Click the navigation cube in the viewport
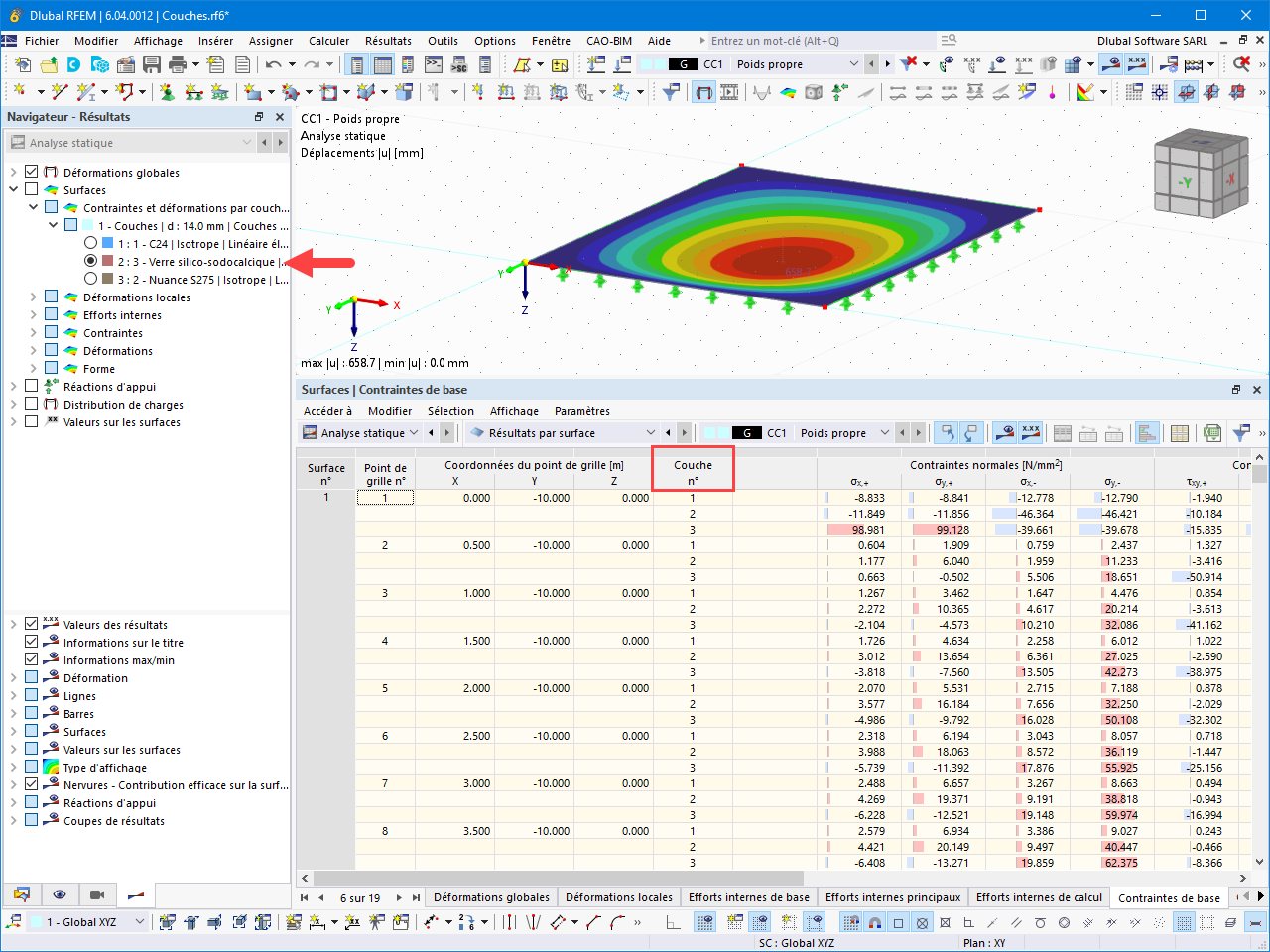 coord(1200,172)
